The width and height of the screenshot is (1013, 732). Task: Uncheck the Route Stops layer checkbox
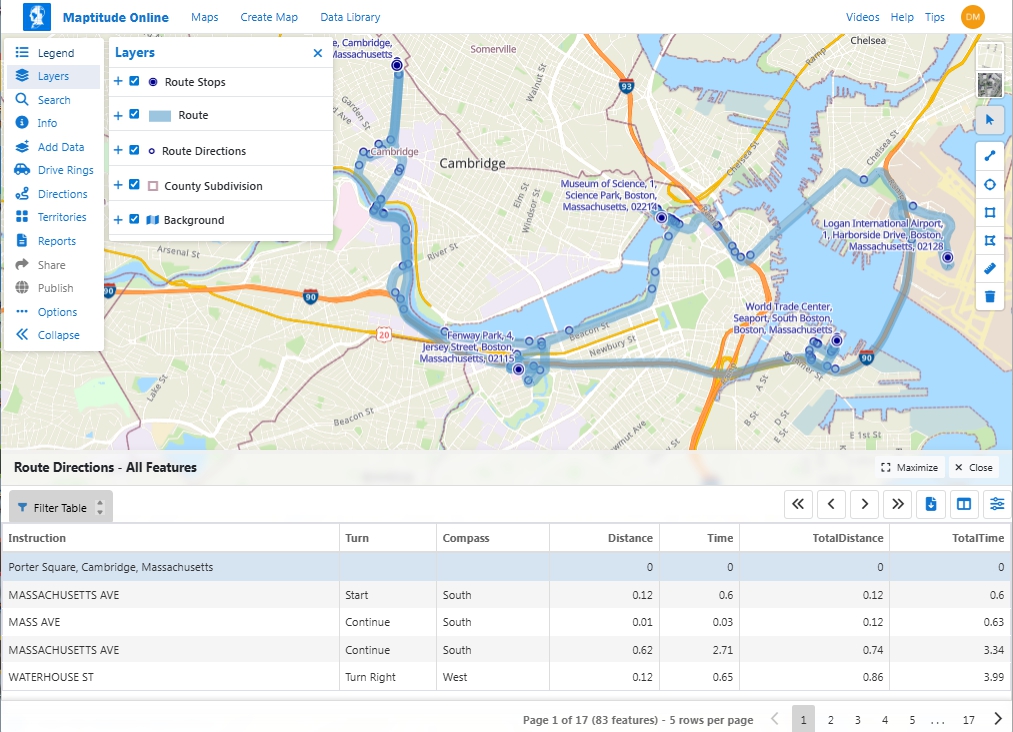[x=134, y=82]
